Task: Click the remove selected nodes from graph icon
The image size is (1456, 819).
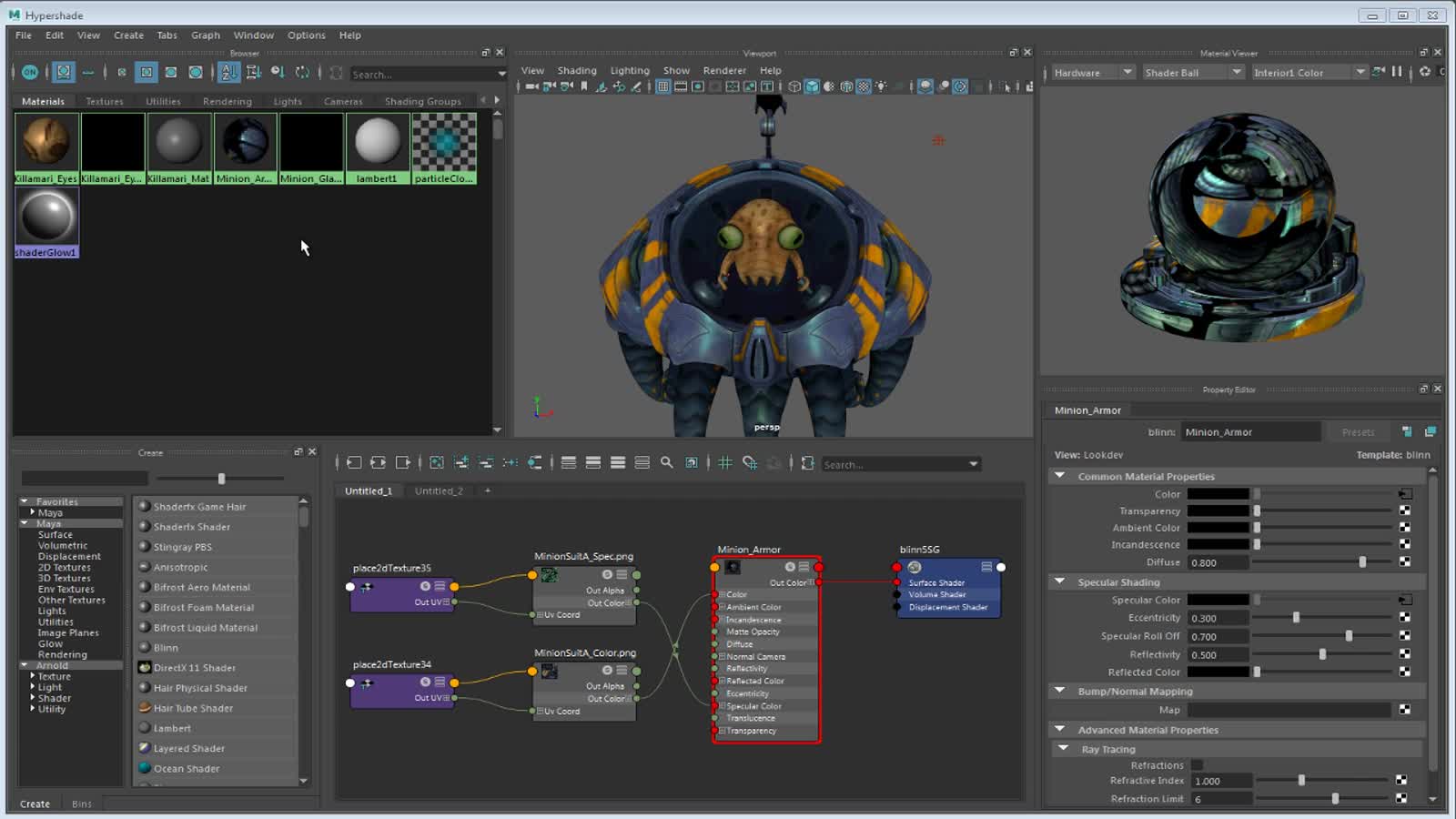Action: 486,463
